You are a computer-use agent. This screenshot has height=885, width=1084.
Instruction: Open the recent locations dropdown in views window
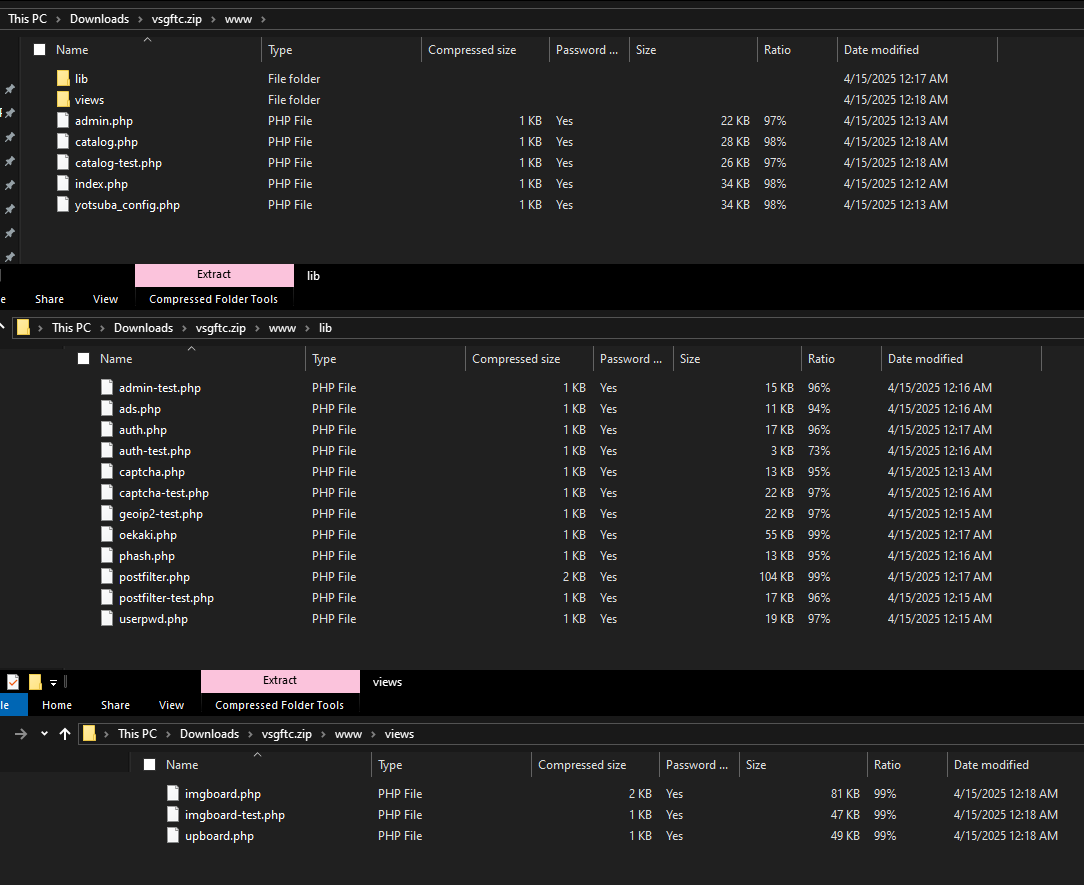(x=44, y=734)
